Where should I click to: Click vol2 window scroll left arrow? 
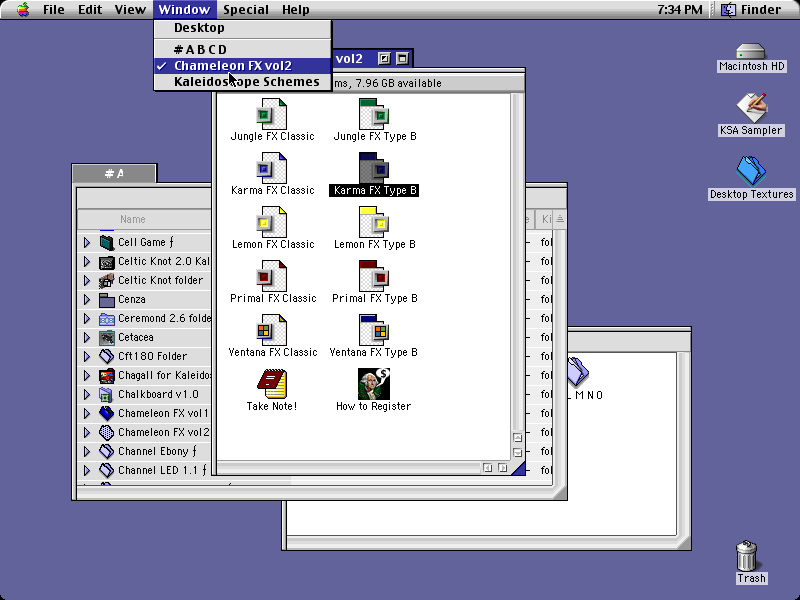click(x=488, y=468)
